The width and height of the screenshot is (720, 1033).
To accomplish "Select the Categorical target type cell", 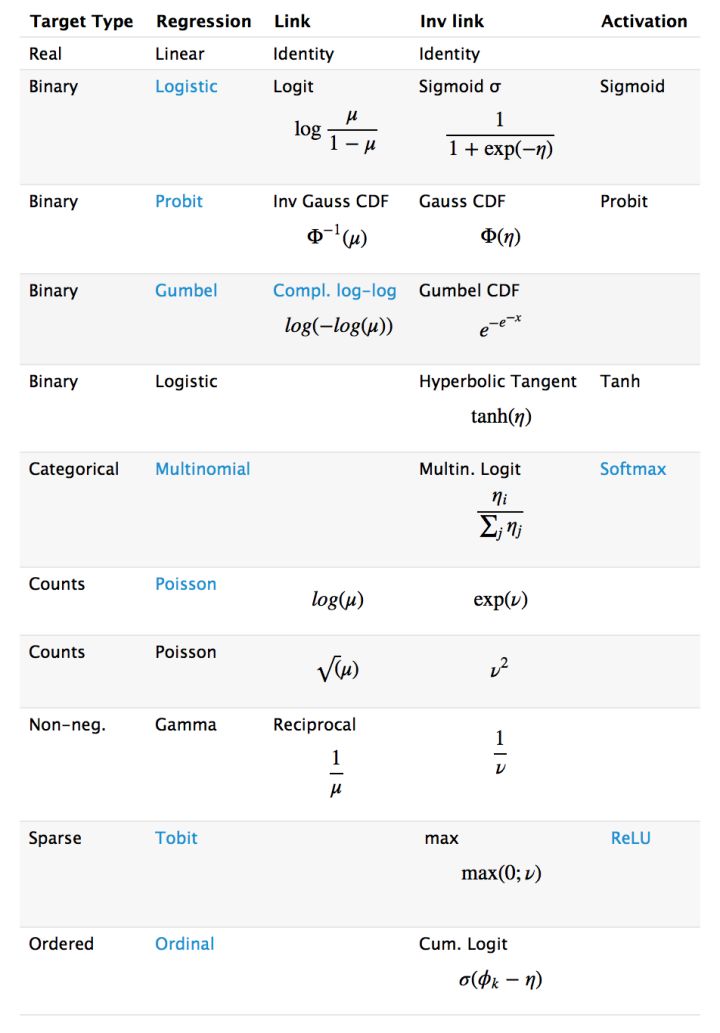I will pos(74,469).
